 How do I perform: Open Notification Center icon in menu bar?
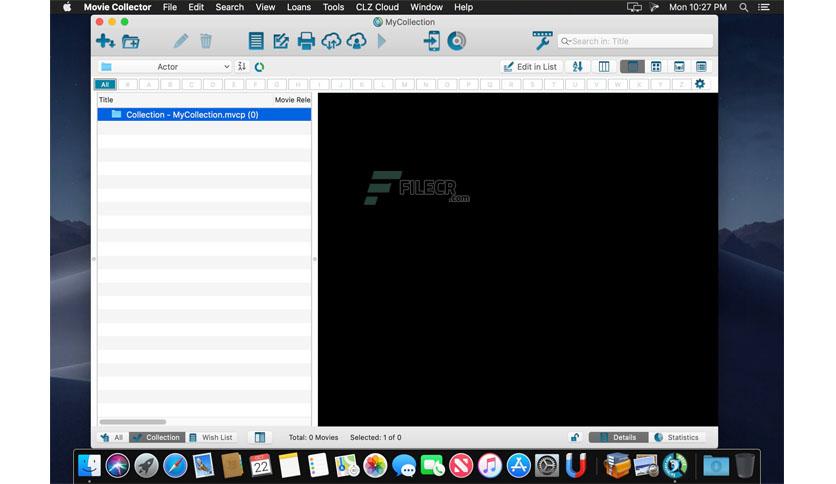click(764, 7)
